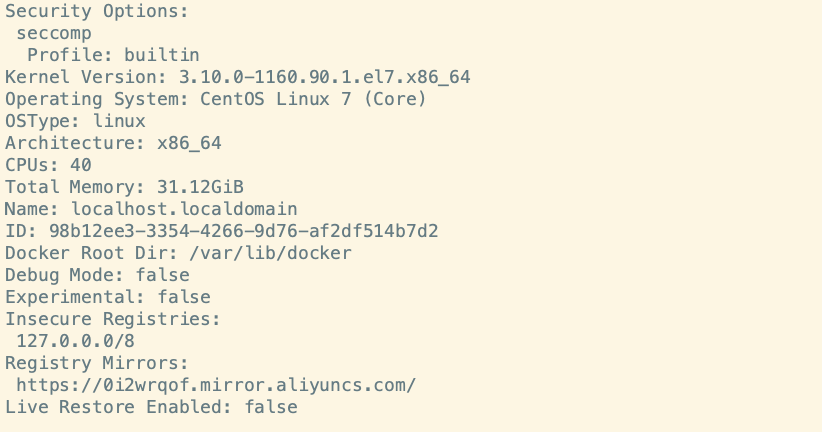822x432 pixels.
Task: Click the 127.0.0.0/8 registry address
Action: coord(75,341)
